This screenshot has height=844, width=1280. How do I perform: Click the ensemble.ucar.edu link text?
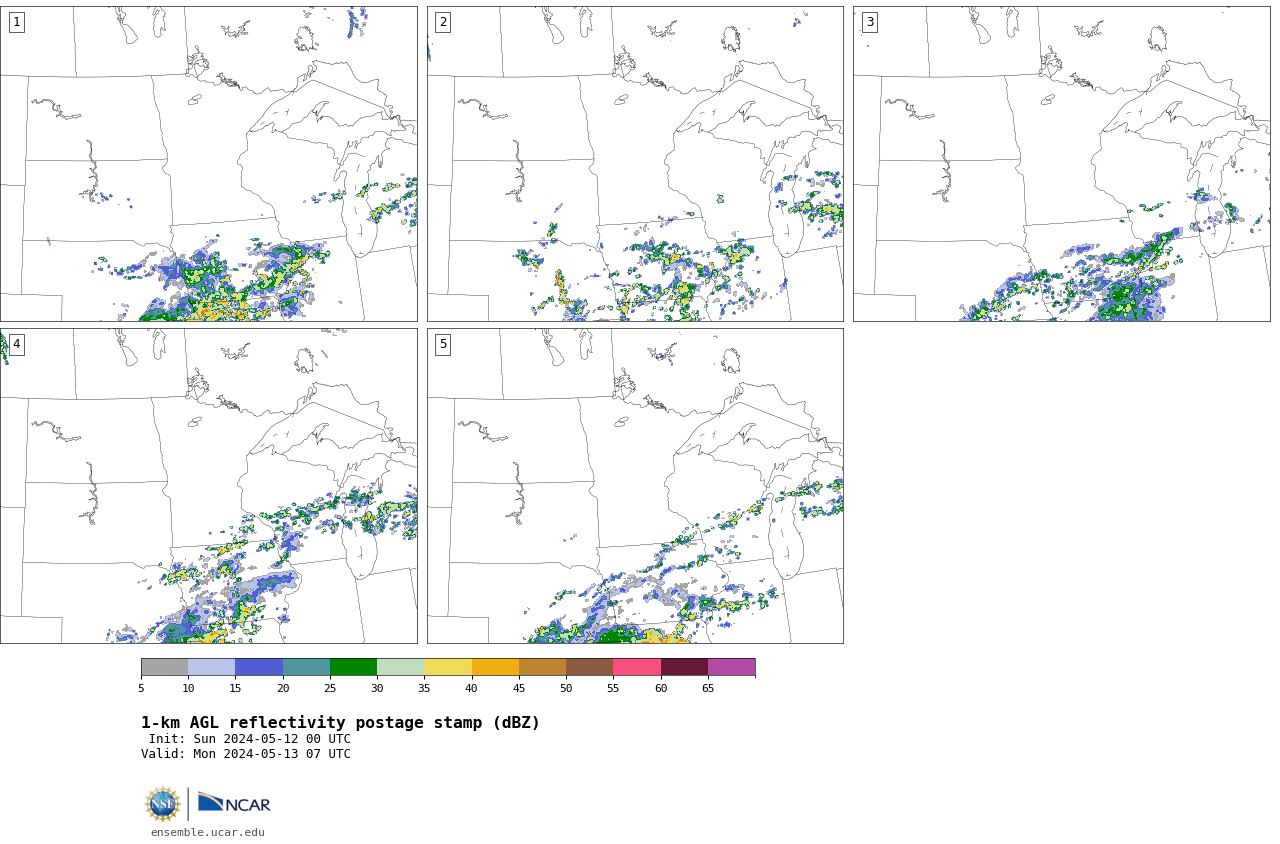click(x=208, y=832)
